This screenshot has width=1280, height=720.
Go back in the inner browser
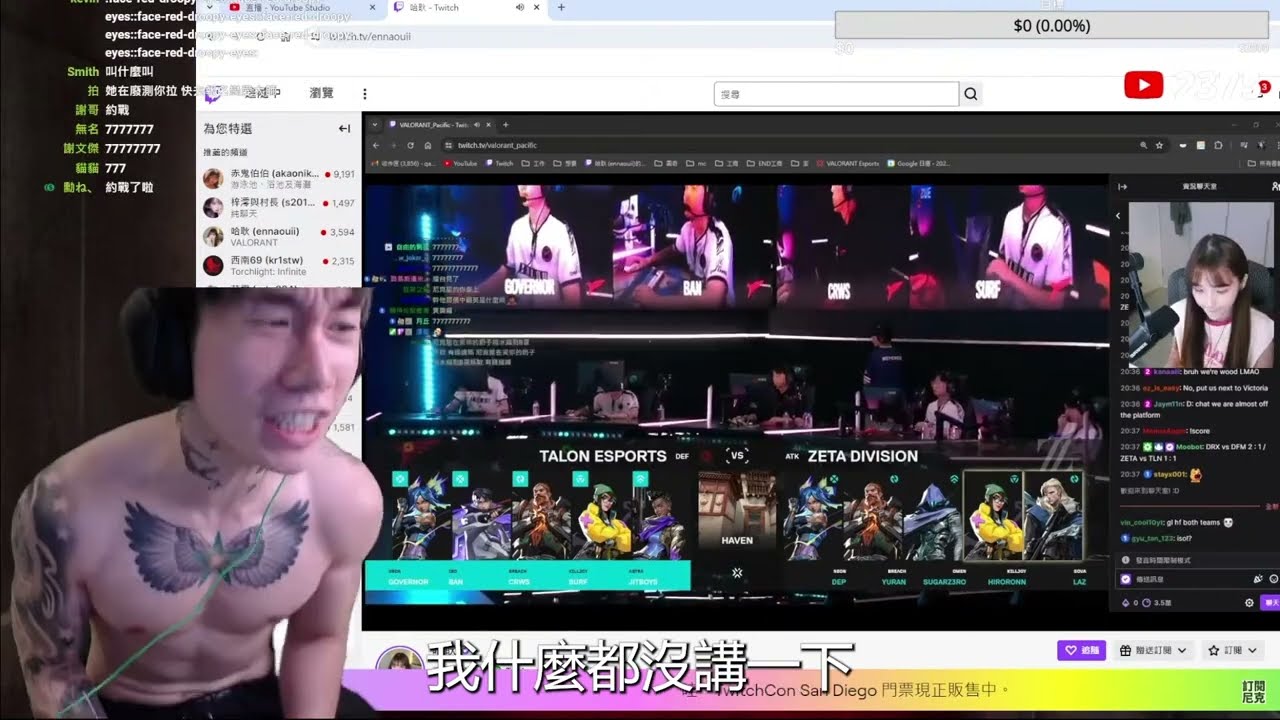coord(375,145)
